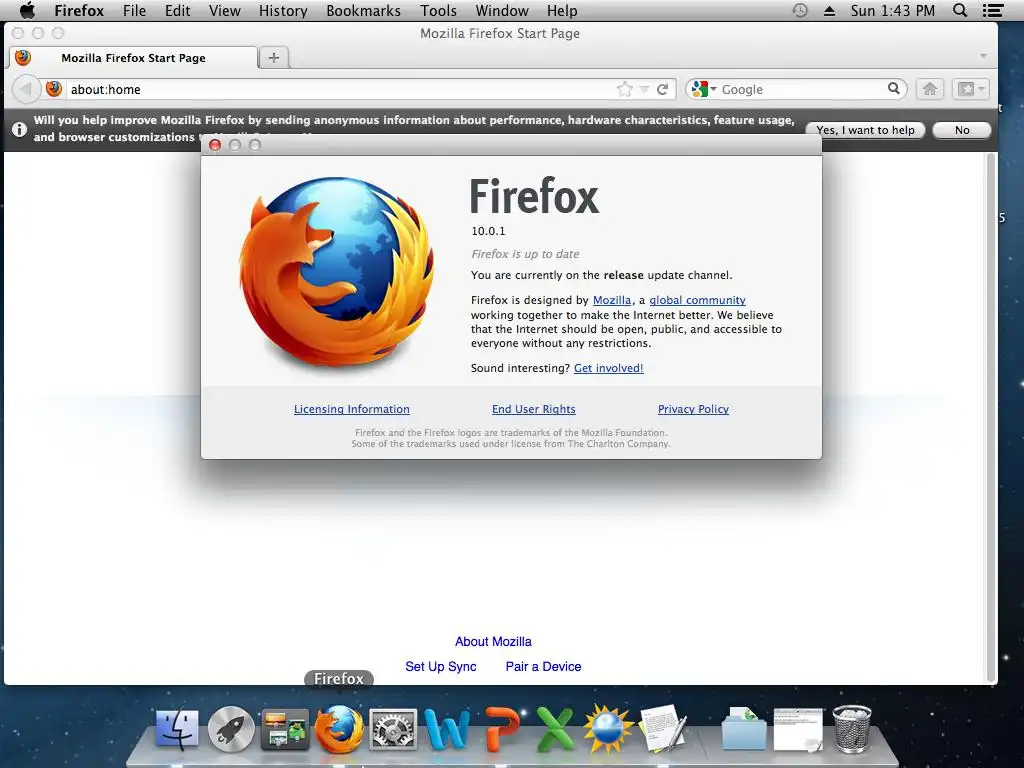Launch Microsoft Excel from Dock

pos(555,729)
